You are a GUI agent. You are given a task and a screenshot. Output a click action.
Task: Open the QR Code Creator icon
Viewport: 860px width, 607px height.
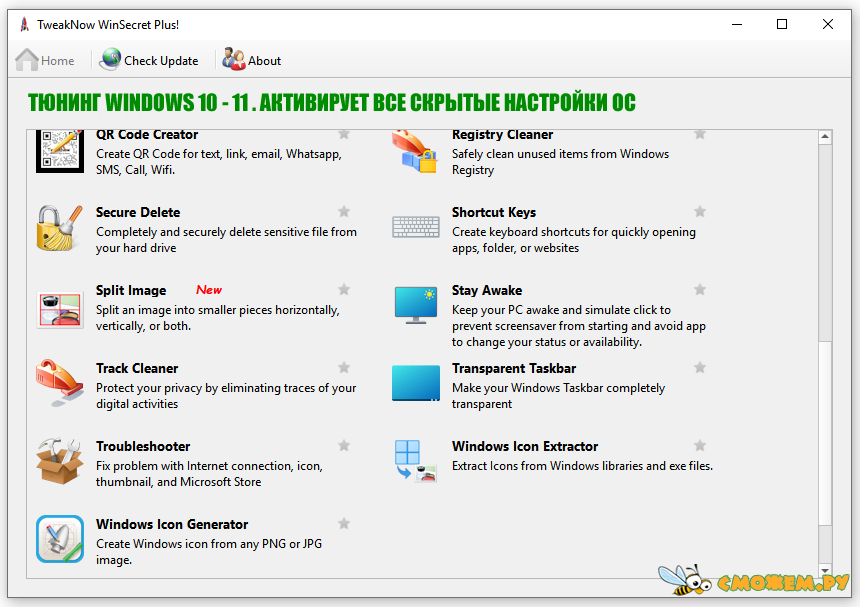(60, 151)
